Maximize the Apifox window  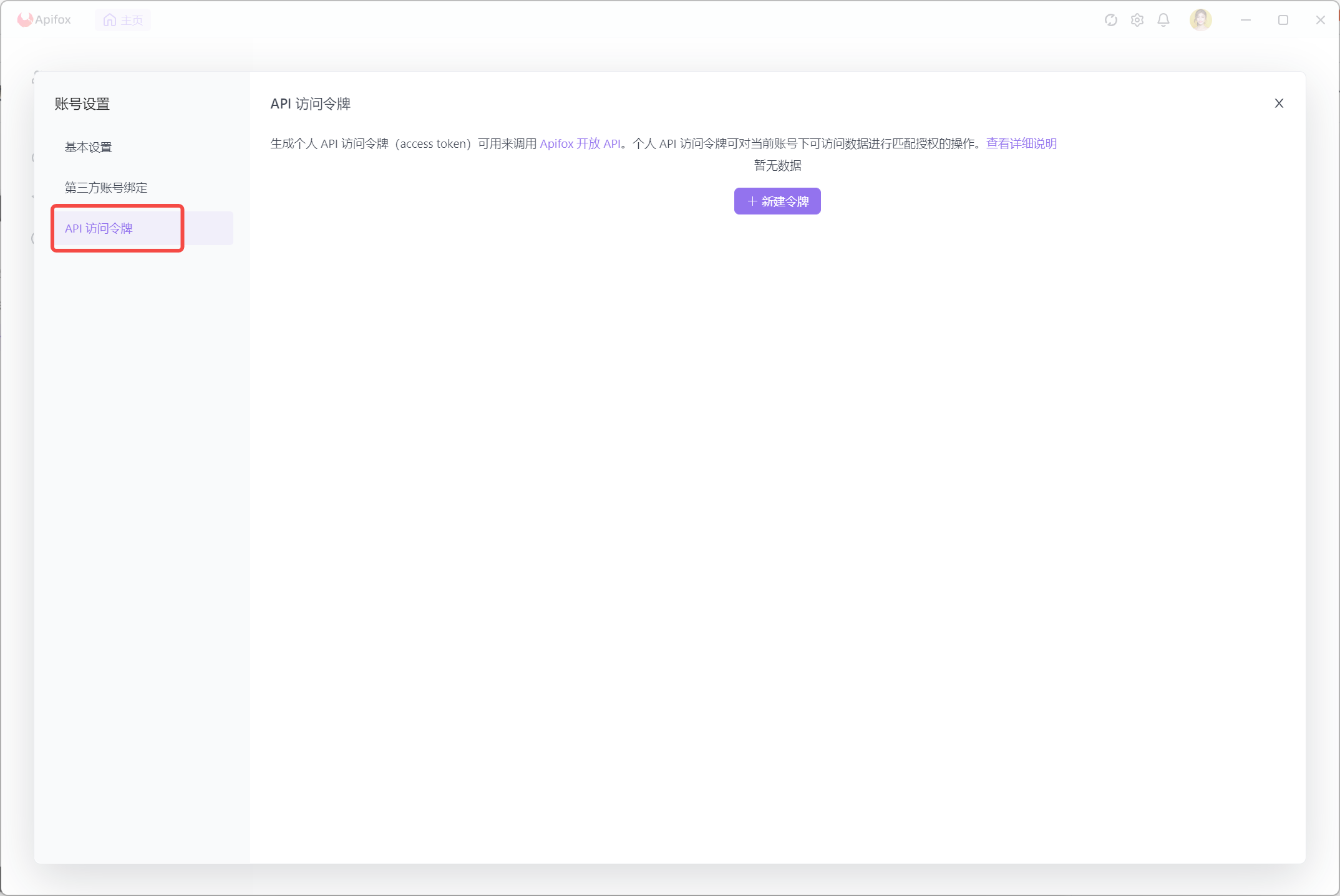point(1283,20)
